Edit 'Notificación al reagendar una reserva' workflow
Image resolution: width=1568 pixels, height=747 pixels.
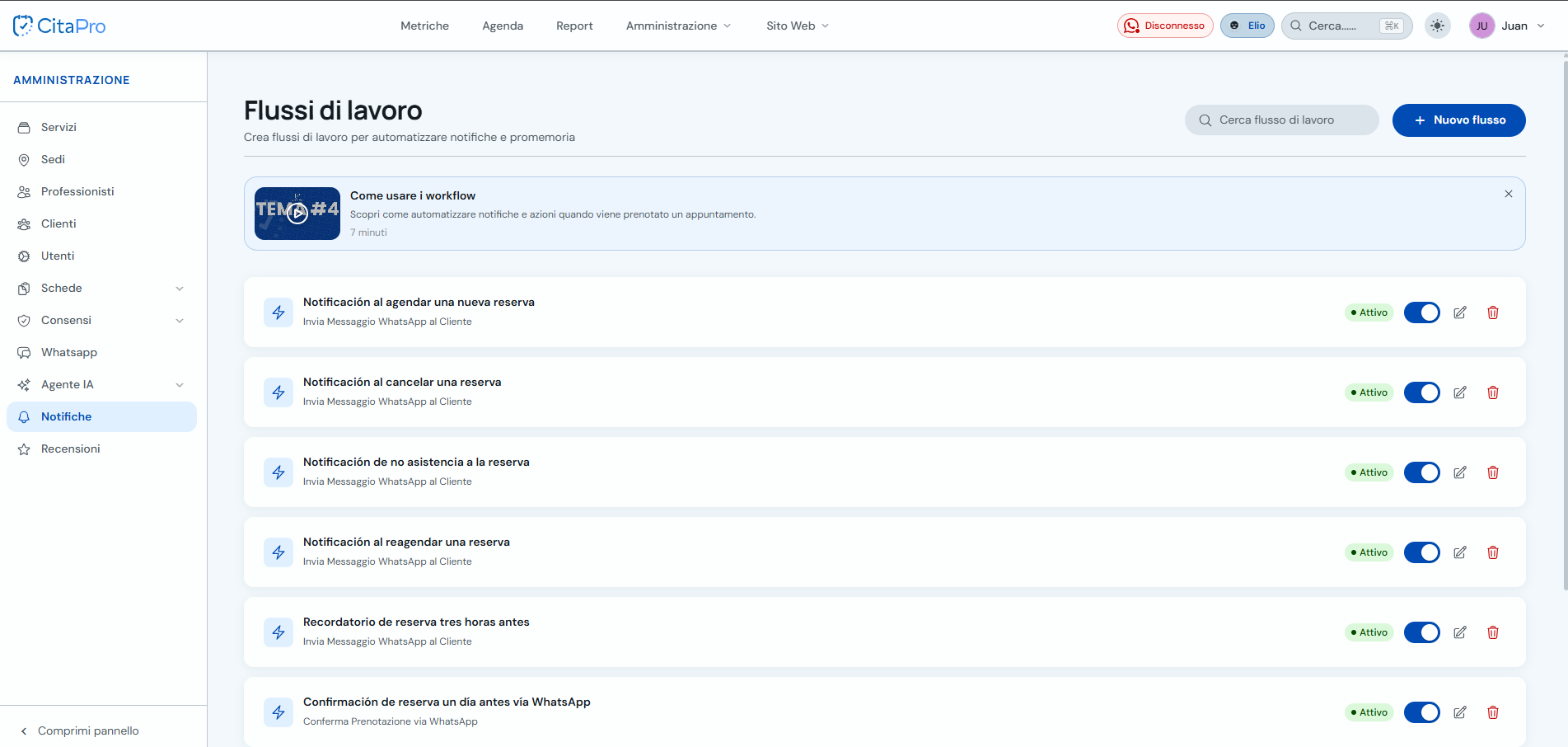click(1460, 552)
